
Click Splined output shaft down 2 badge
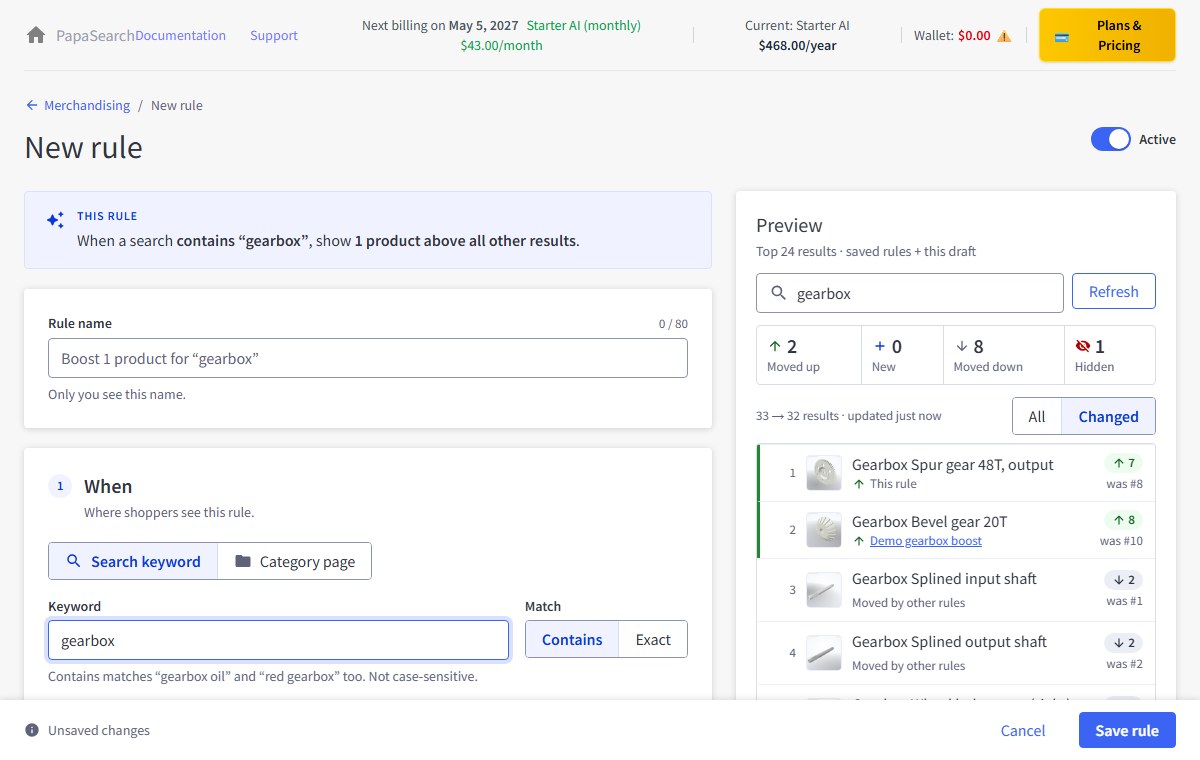[1123, 643]
